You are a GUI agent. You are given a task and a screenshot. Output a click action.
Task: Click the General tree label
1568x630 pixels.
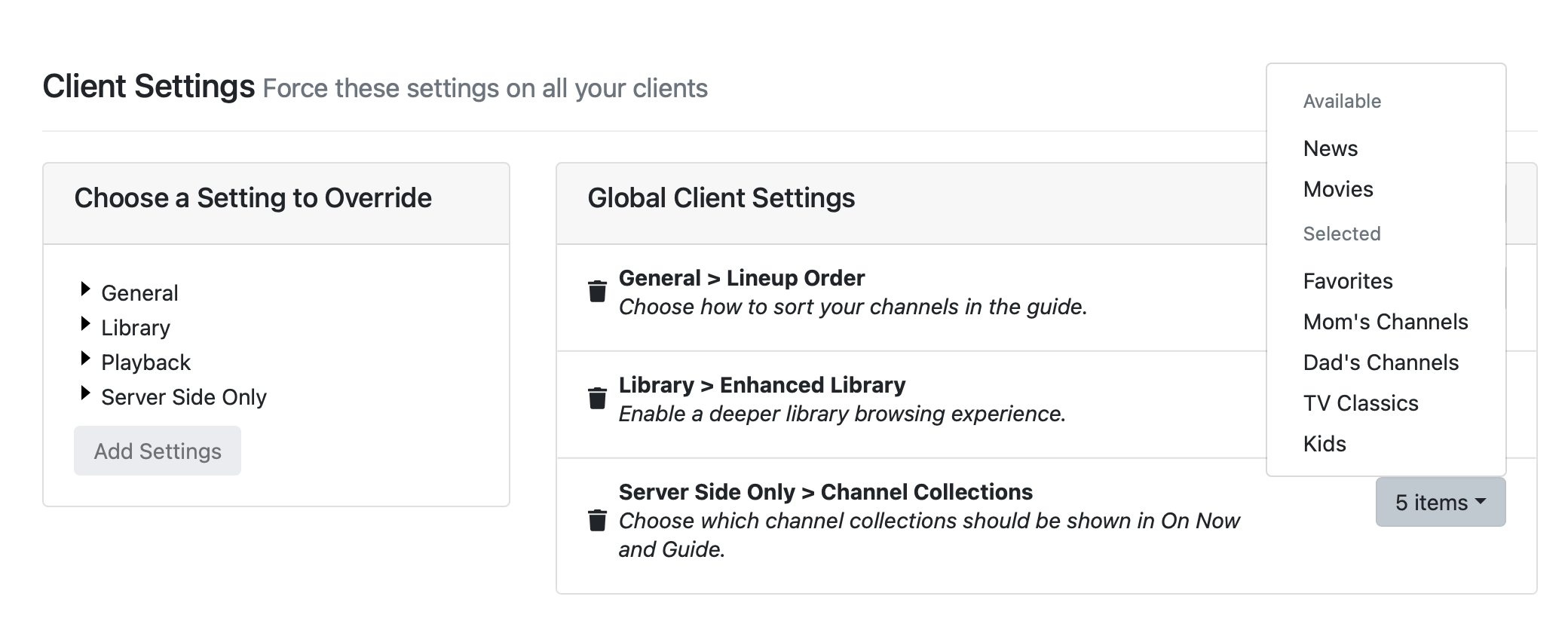coord(139,293)
